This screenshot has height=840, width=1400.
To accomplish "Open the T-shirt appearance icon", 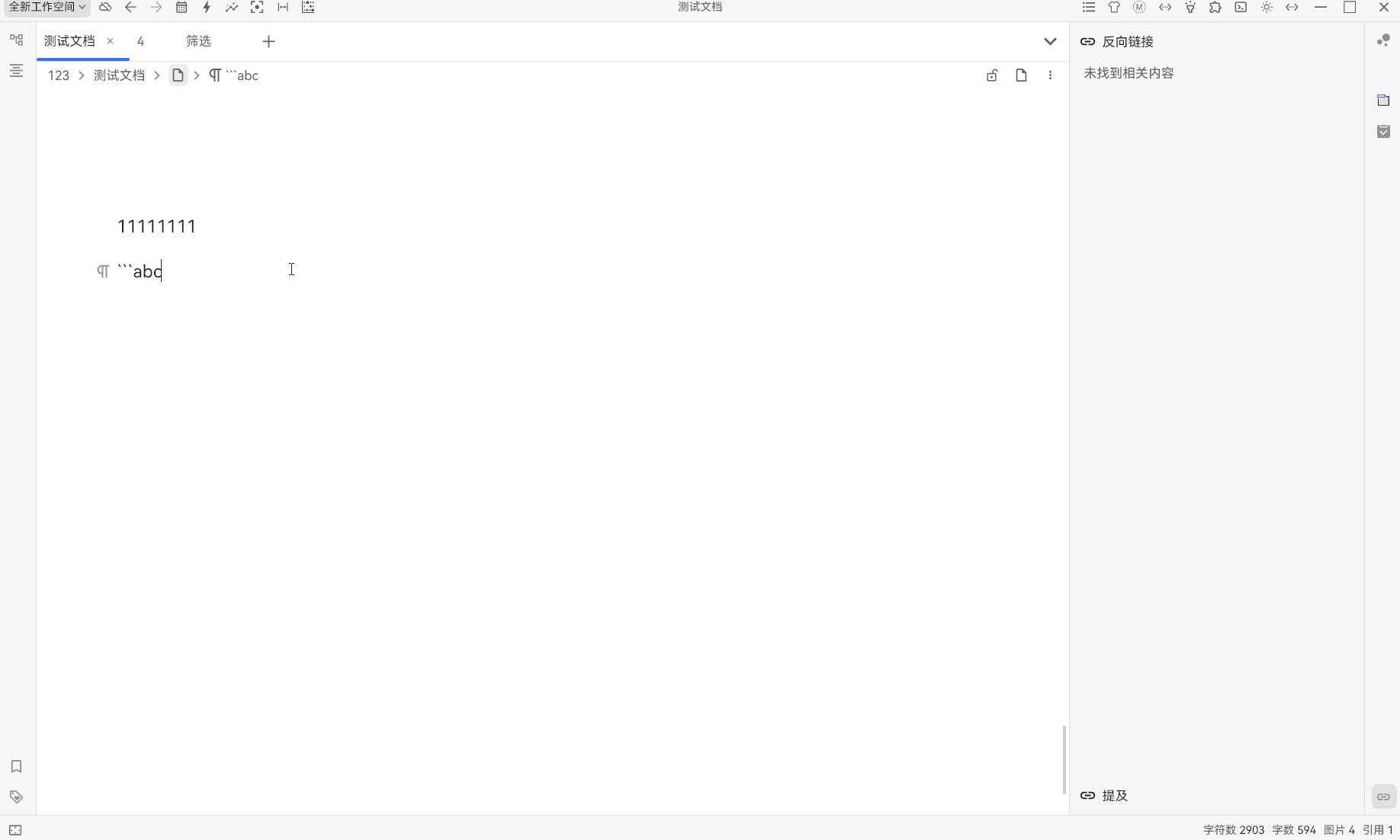I will (x=1114, y=8).
